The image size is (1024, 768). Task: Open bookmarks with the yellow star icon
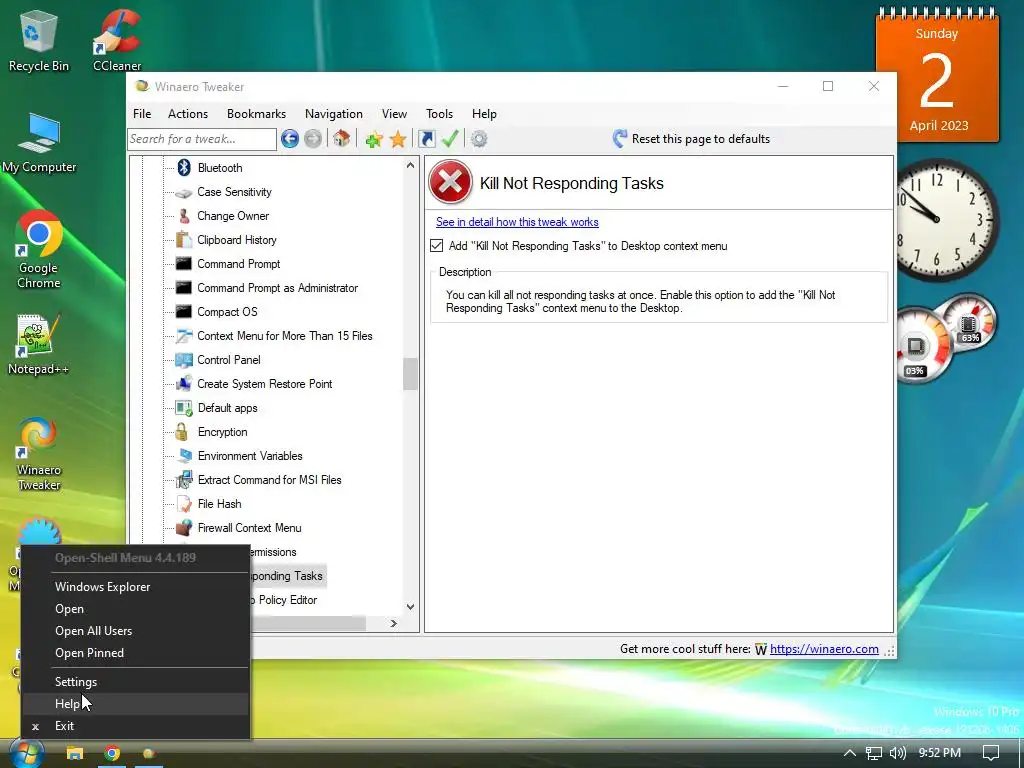[398, 139]
